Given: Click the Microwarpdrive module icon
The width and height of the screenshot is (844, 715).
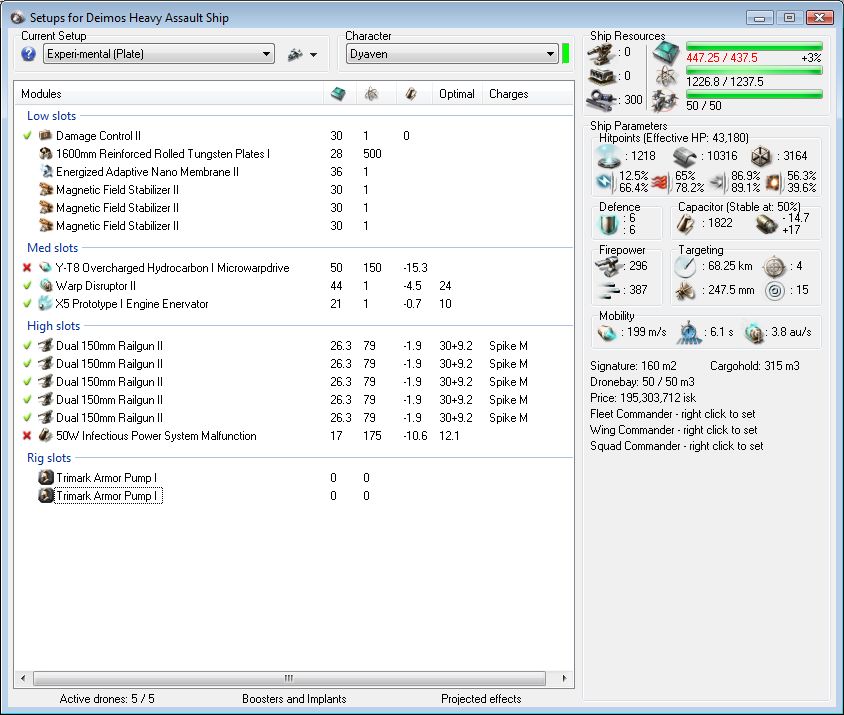Looking at the screenshot, I should pos(46,268).
